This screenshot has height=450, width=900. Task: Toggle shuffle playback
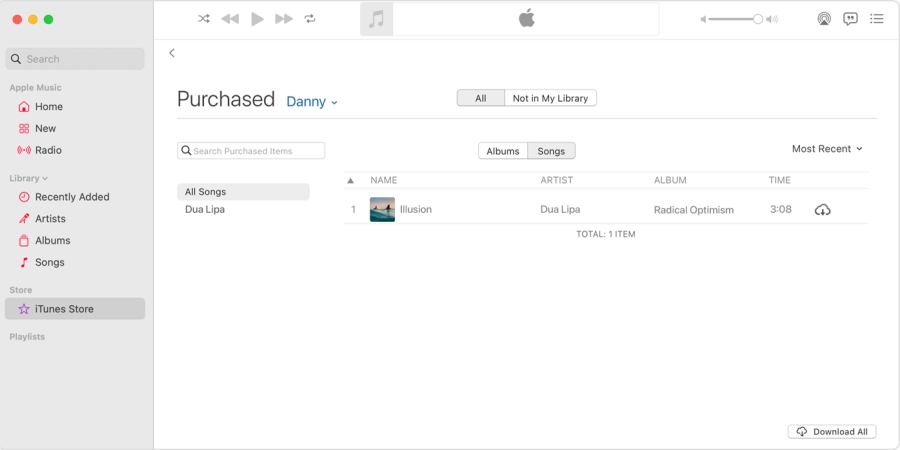(204, 19)
